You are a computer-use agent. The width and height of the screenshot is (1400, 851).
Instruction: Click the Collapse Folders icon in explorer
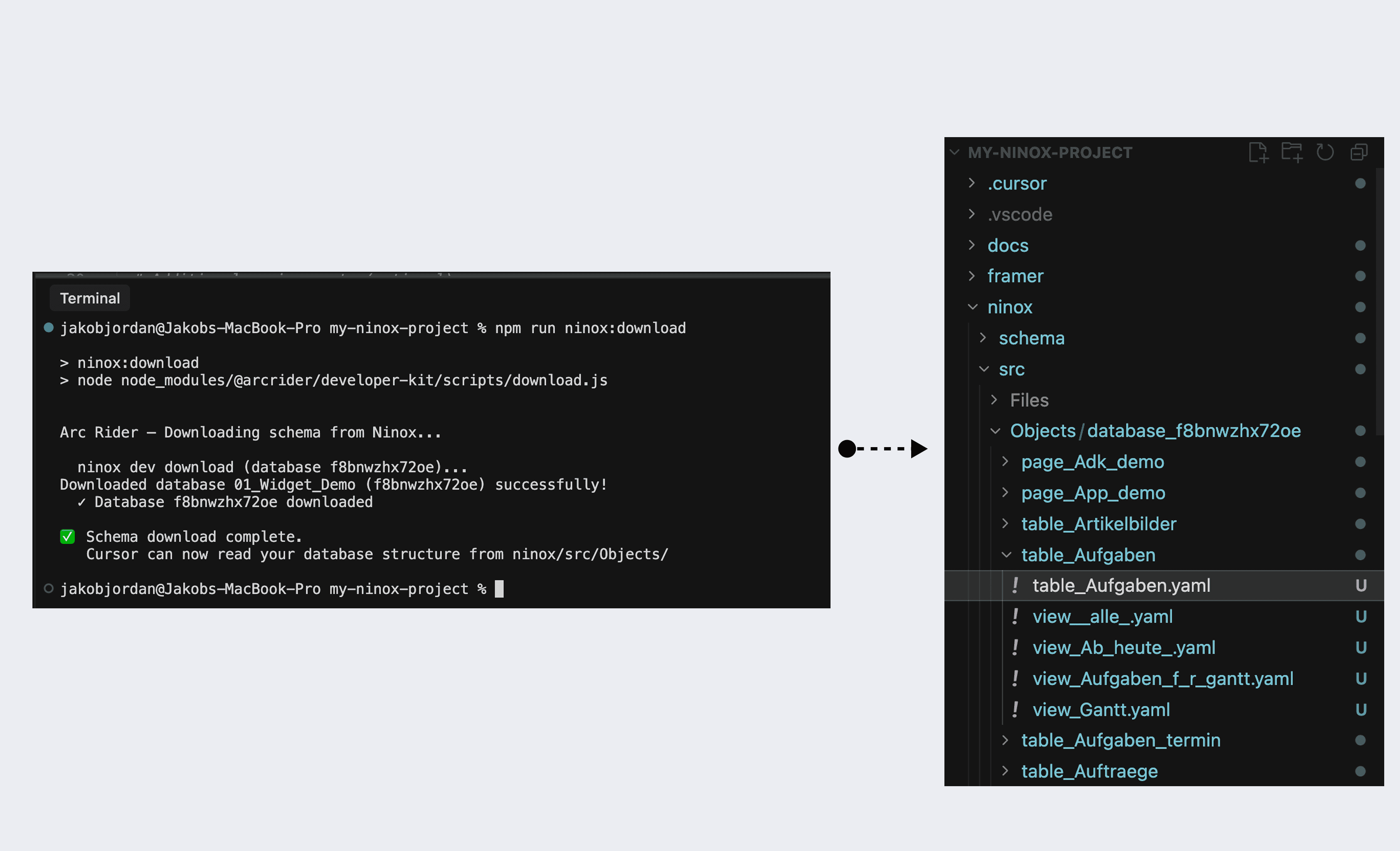(x=1359, y=152)
